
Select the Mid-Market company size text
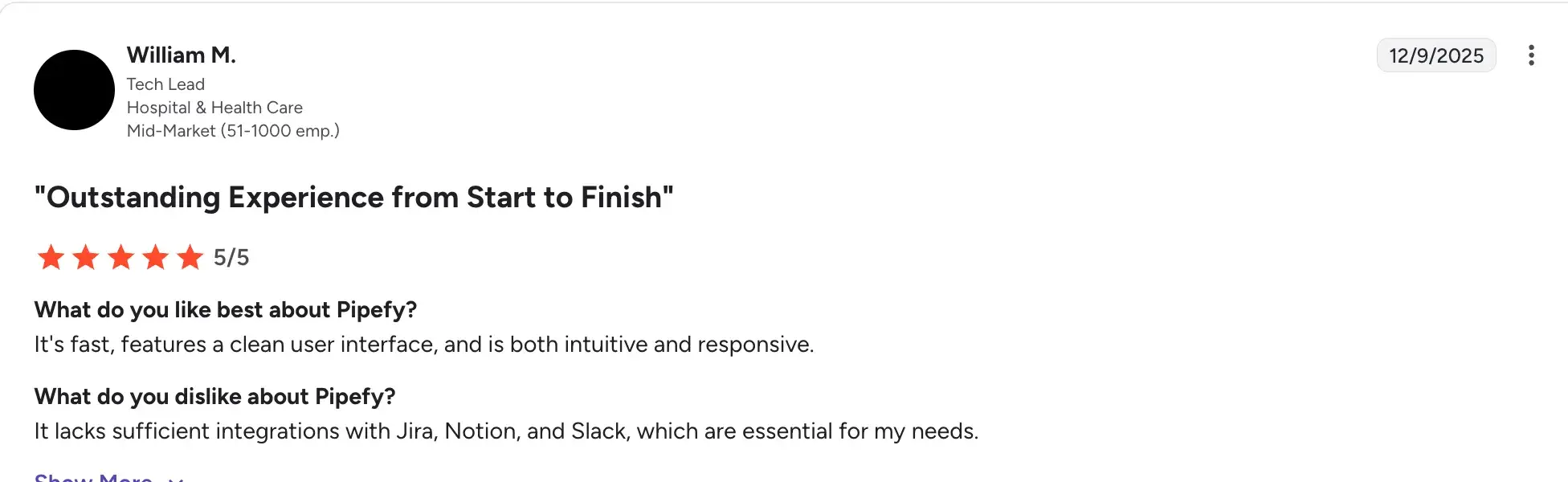pyautogui.click(x=234, y=130)
